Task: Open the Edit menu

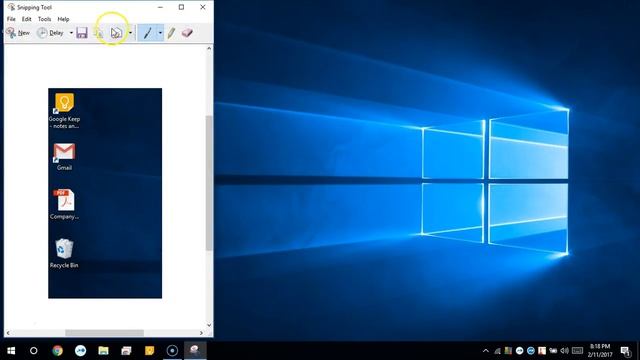Action: (27, 19)
